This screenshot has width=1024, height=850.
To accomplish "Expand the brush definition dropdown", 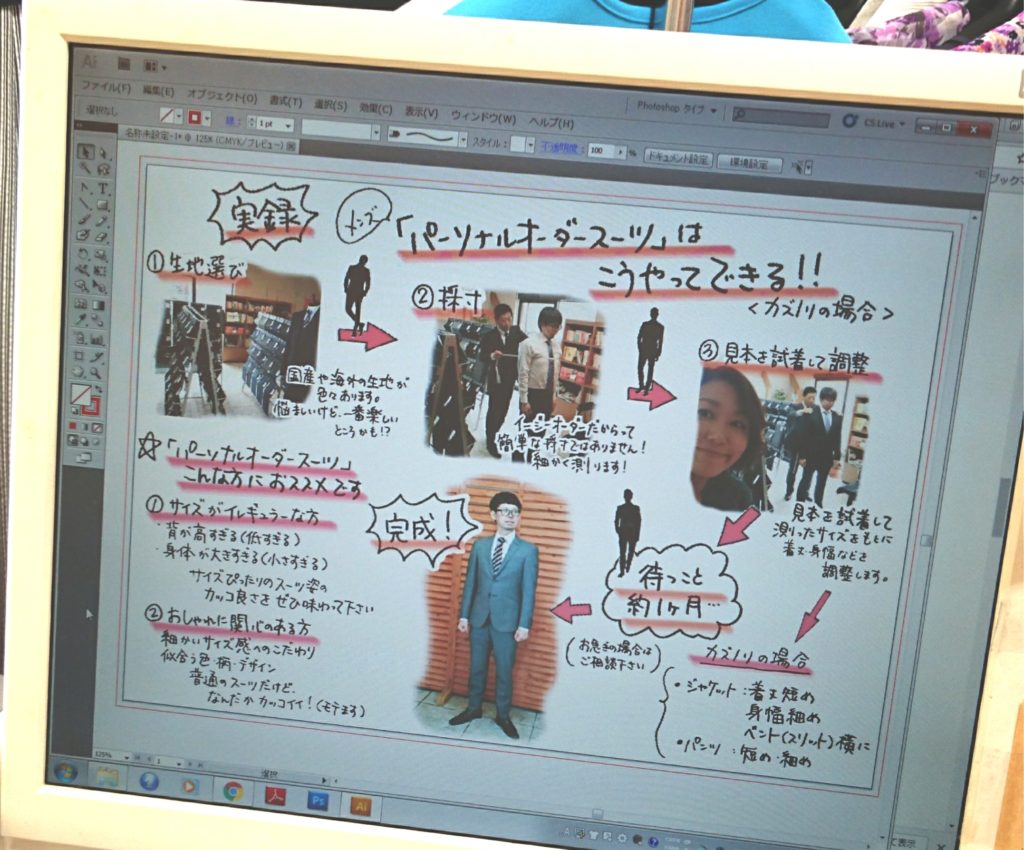I will (463, 139).
